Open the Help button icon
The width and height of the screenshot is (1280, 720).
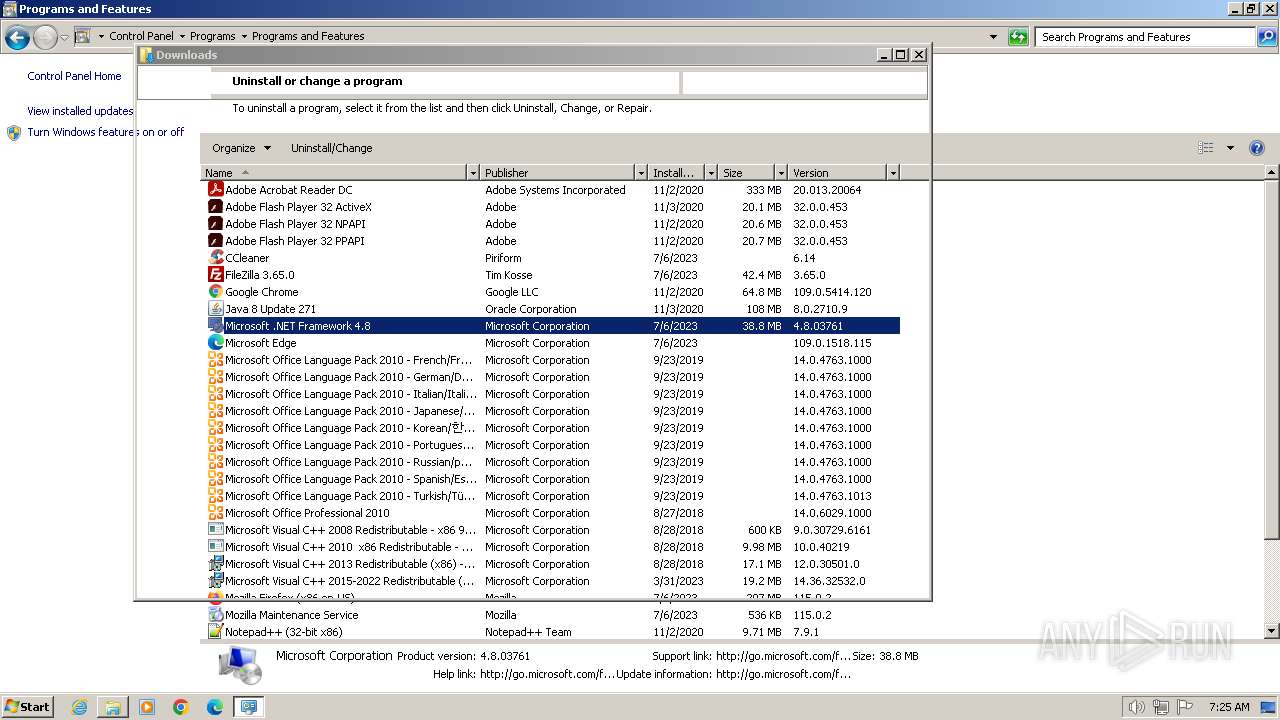click(x=1257, y=148)
